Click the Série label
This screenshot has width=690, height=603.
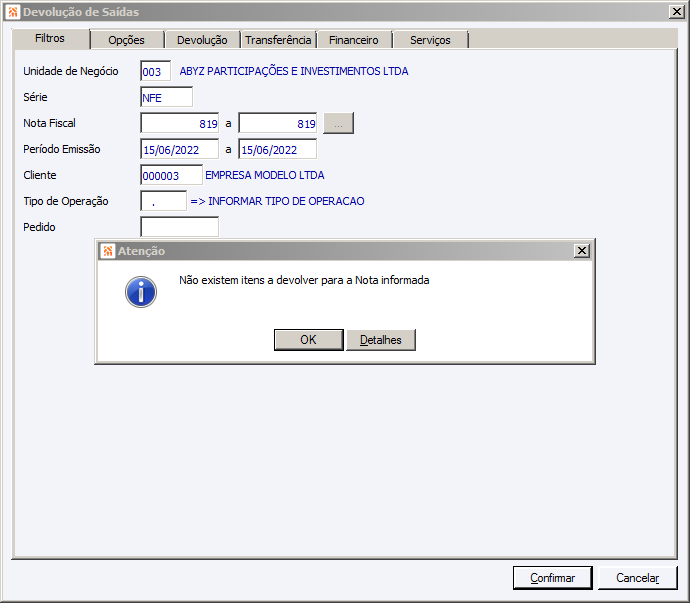[35, 97]
